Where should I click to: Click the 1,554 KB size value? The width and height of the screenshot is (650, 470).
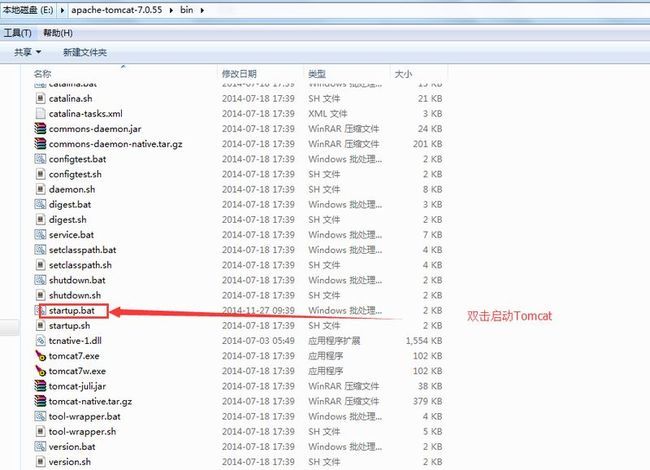[424, 341]
